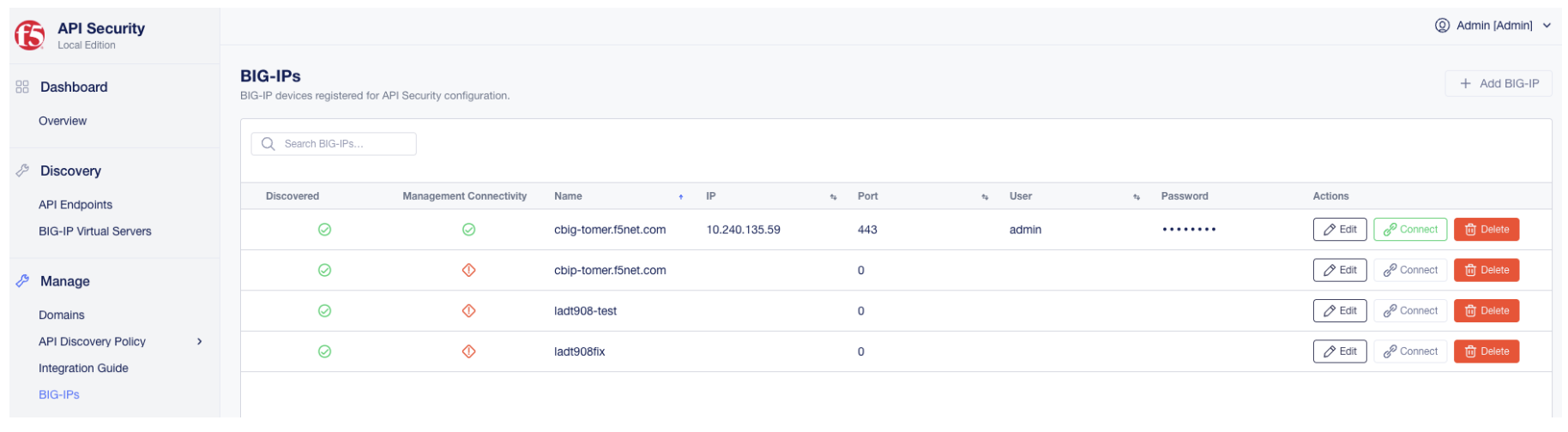This screenshot has width=1568, height=432.
Task: Click green connectivity icon for cbig-tomer.f5net.com
Action: [468, 230]
